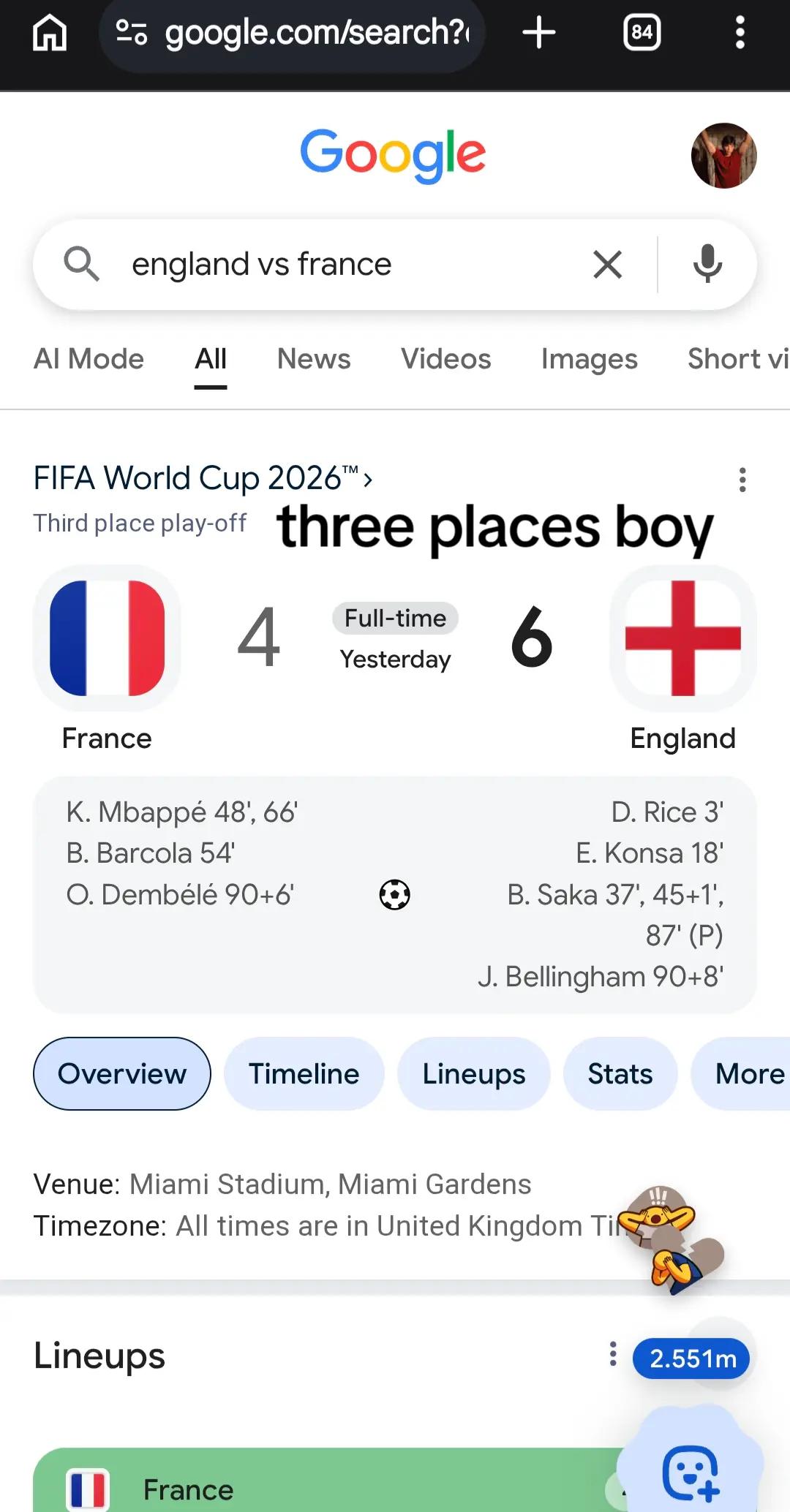Screen dimensions: 790x1512
Task: Open browser three-dot overflow menu
Action: pos(740,33)
